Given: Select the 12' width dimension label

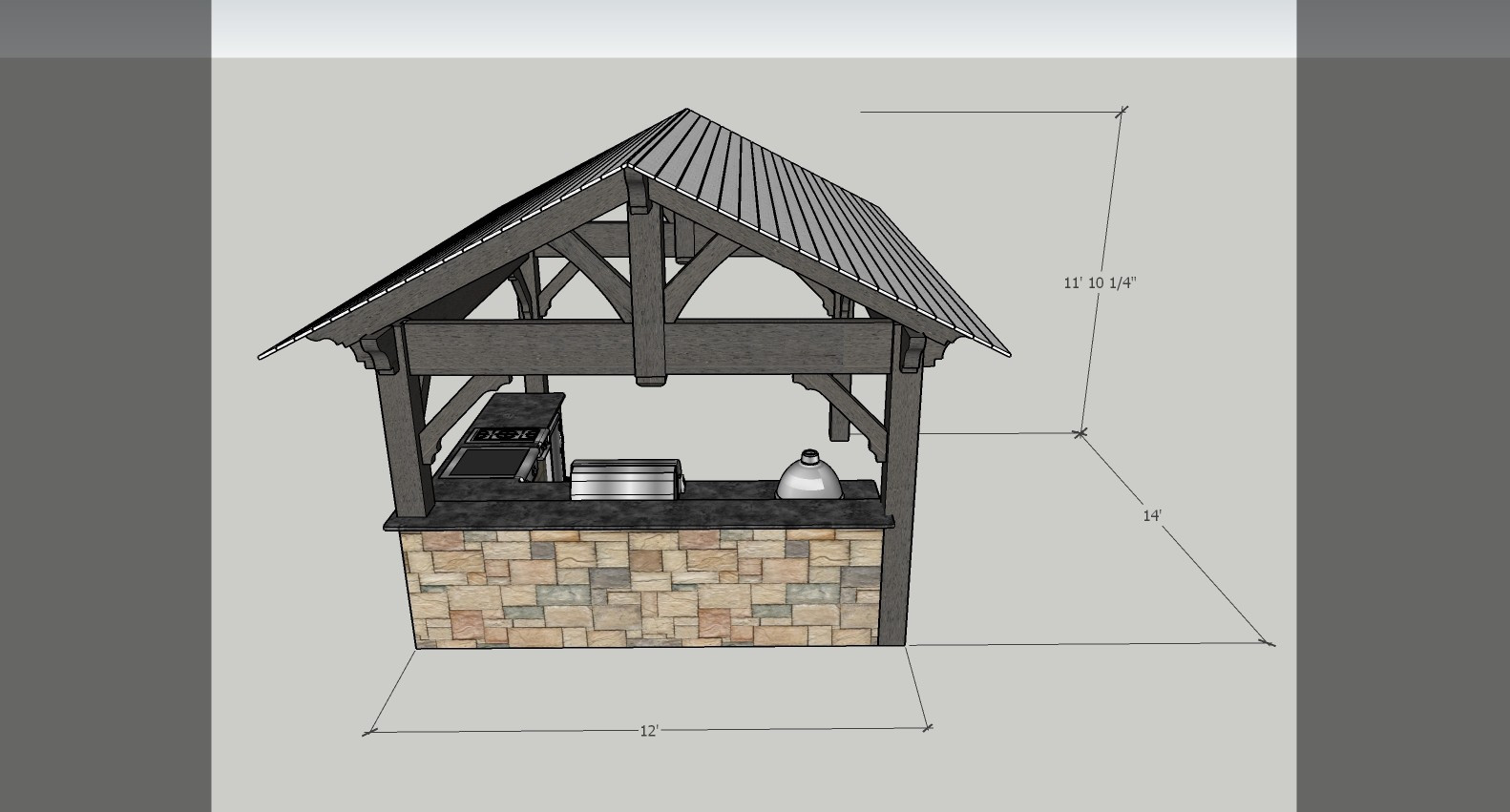Looking at the screenshot, I should tap(649, 731).
